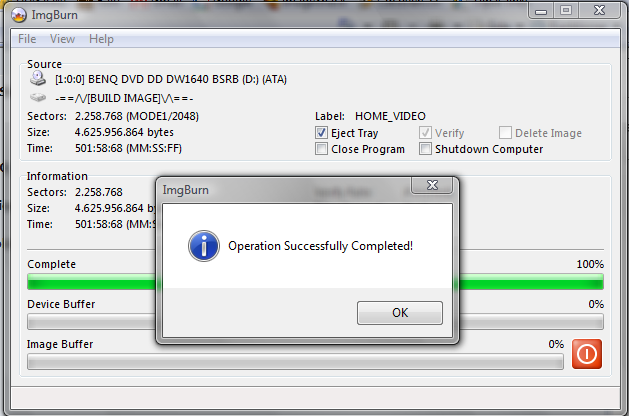This screenshot has width=629, height=416.
Task: Click the blue information icon in dialog
Action: point(204,246)
